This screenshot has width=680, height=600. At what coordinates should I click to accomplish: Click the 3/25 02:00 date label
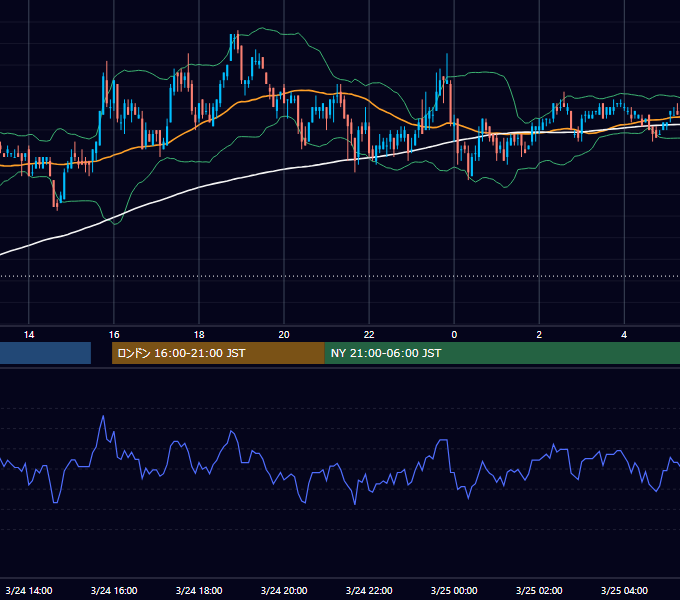coord(539,590)
